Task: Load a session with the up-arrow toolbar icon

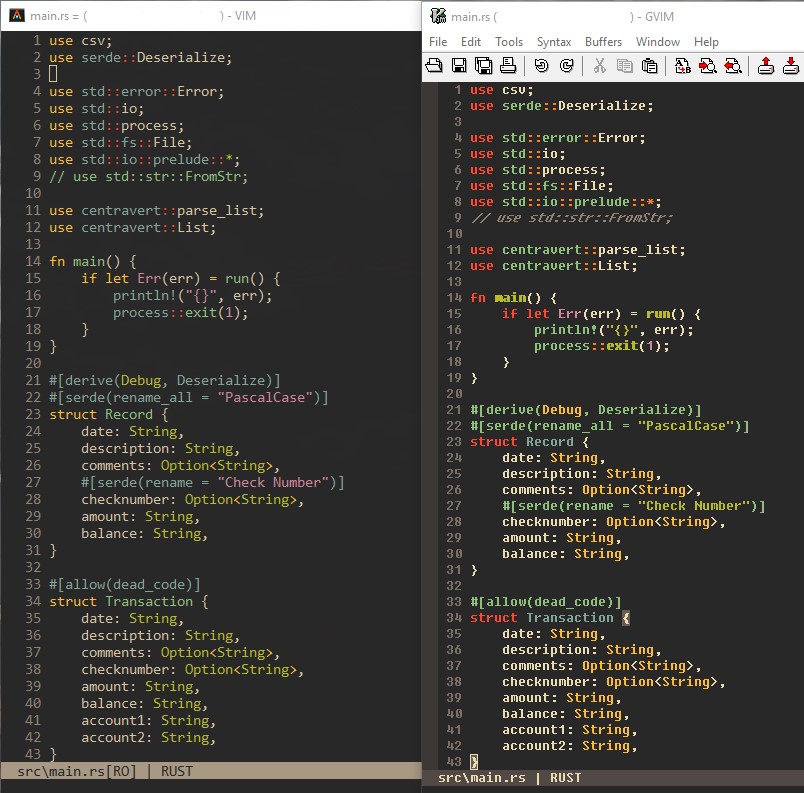Action: pyautogui.click(x=765, y=65)
